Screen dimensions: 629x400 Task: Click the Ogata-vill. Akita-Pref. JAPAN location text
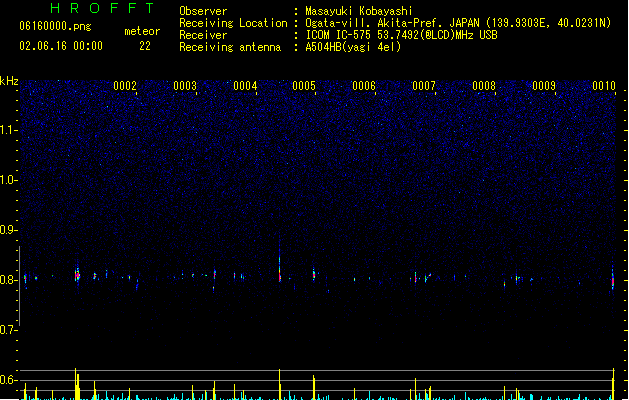tap(458, 23)
